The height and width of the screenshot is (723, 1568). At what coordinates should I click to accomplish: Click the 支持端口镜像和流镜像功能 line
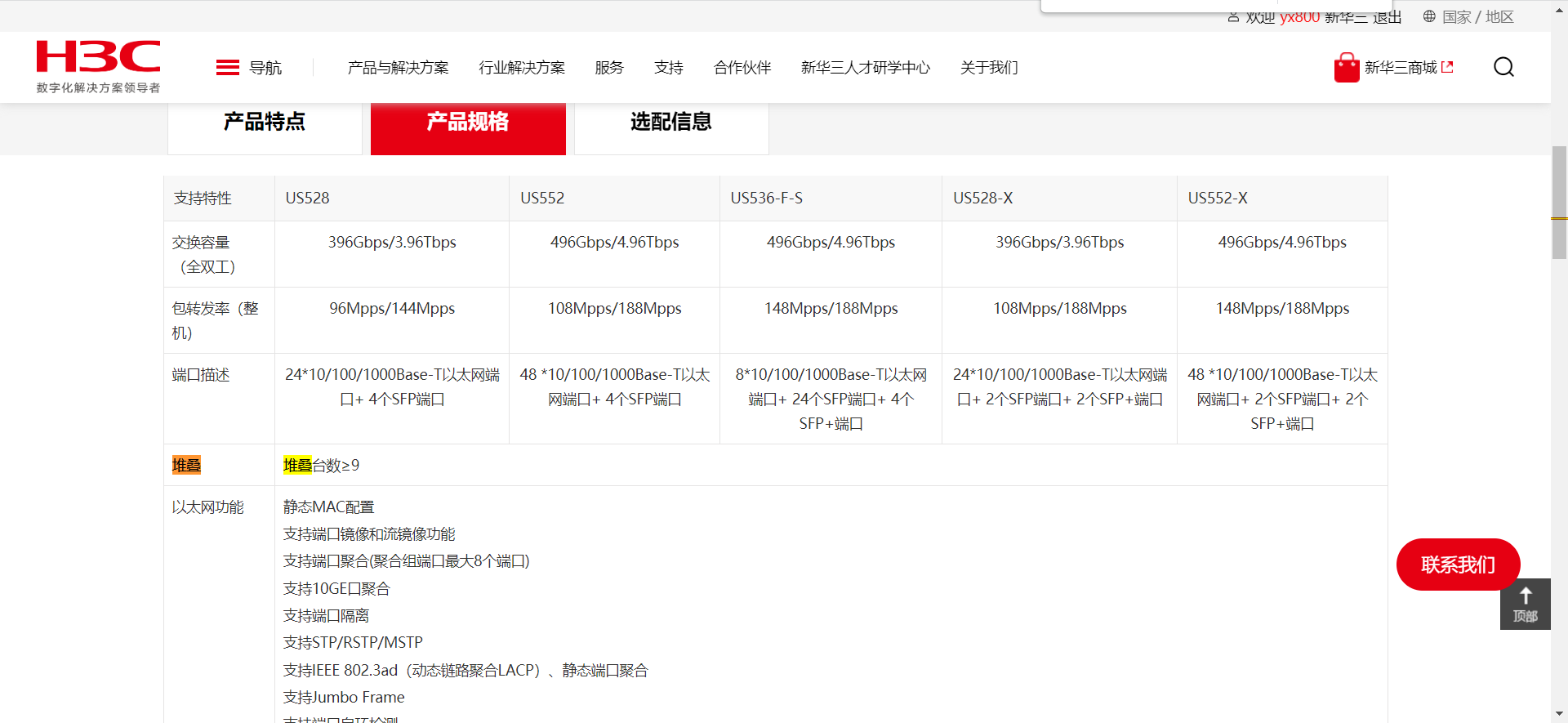point(369,534)
